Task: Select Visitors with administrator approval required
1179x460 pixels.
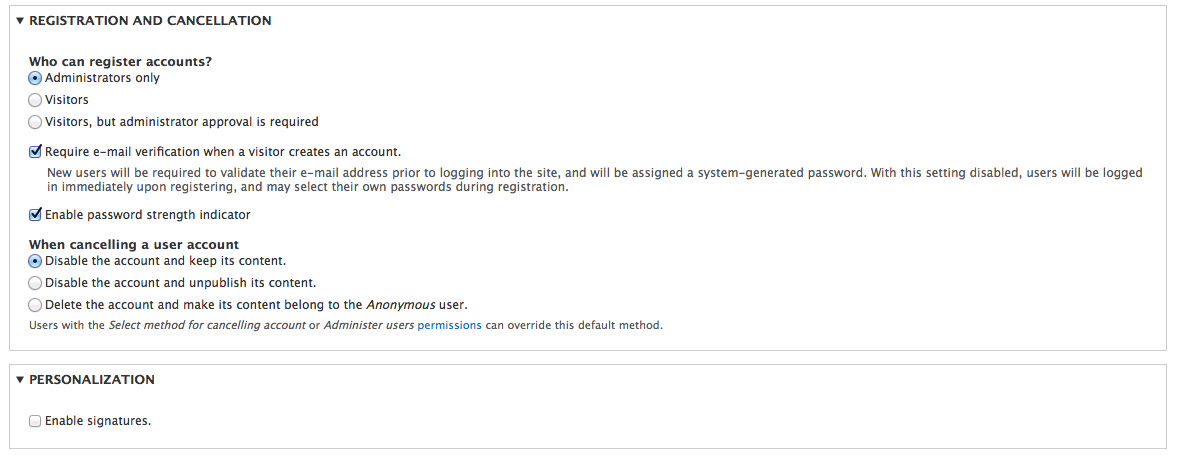Action: click(35, 122)
